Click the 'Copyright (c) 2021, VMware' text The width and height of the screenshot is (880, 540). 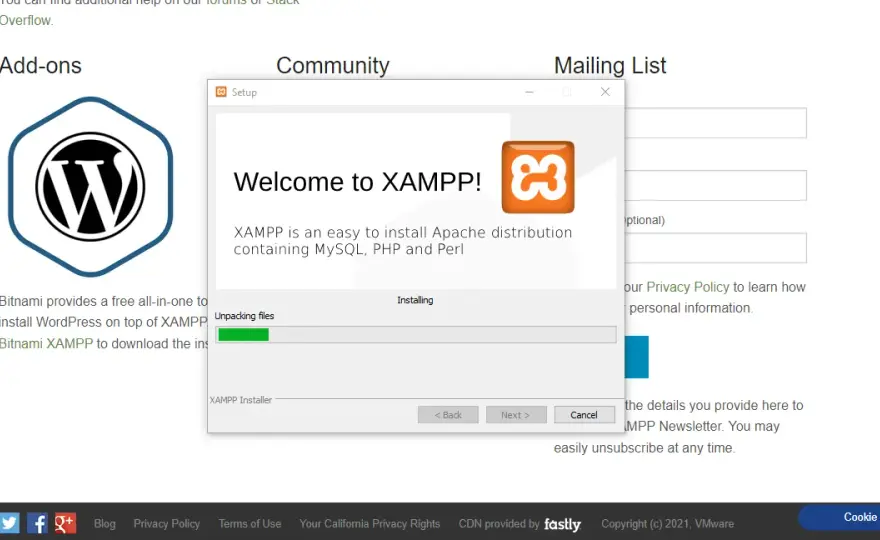[667, 524]
